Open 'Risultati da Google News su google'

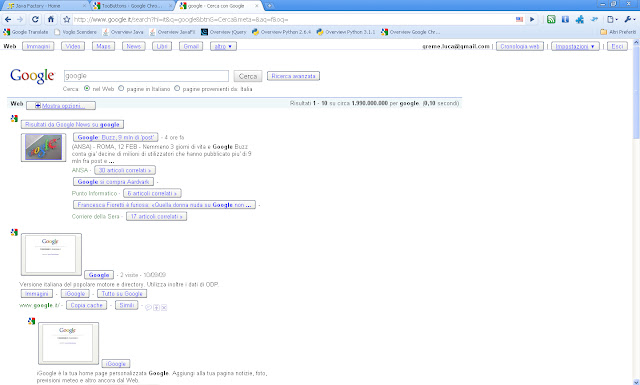pos(72,125)
